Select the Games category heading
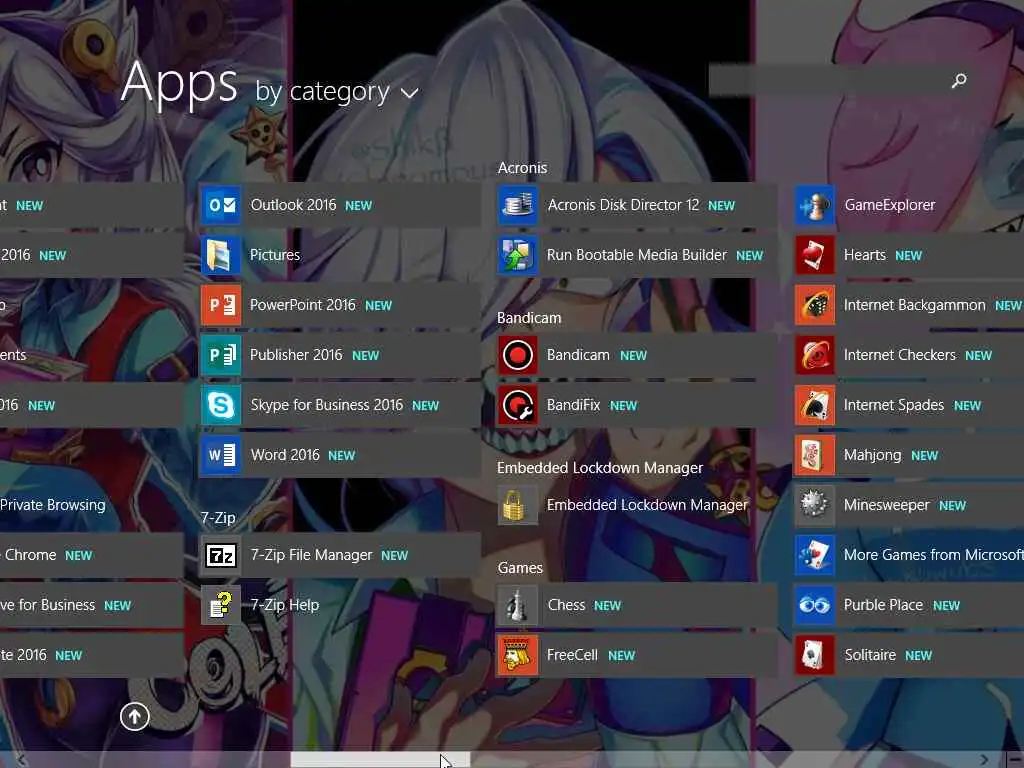The image size is (1024, 768). coord(520,568)
